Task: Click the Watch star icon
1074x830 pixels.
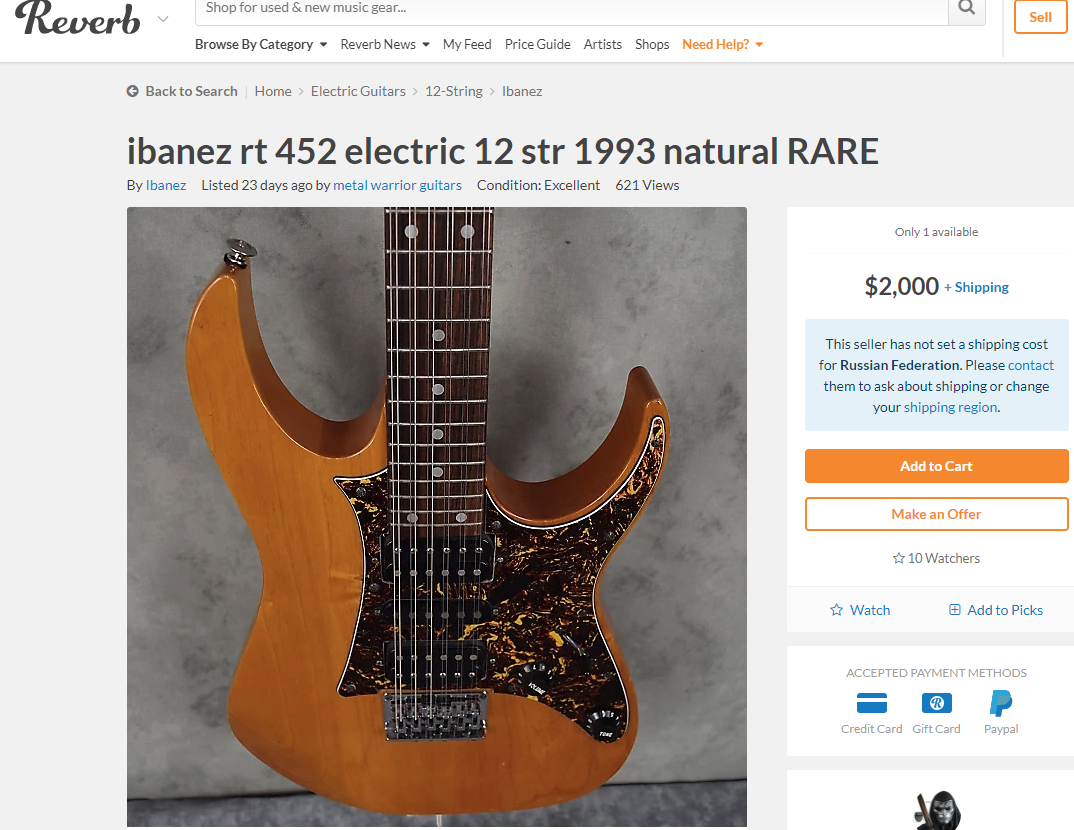Action: click(836, 609)
